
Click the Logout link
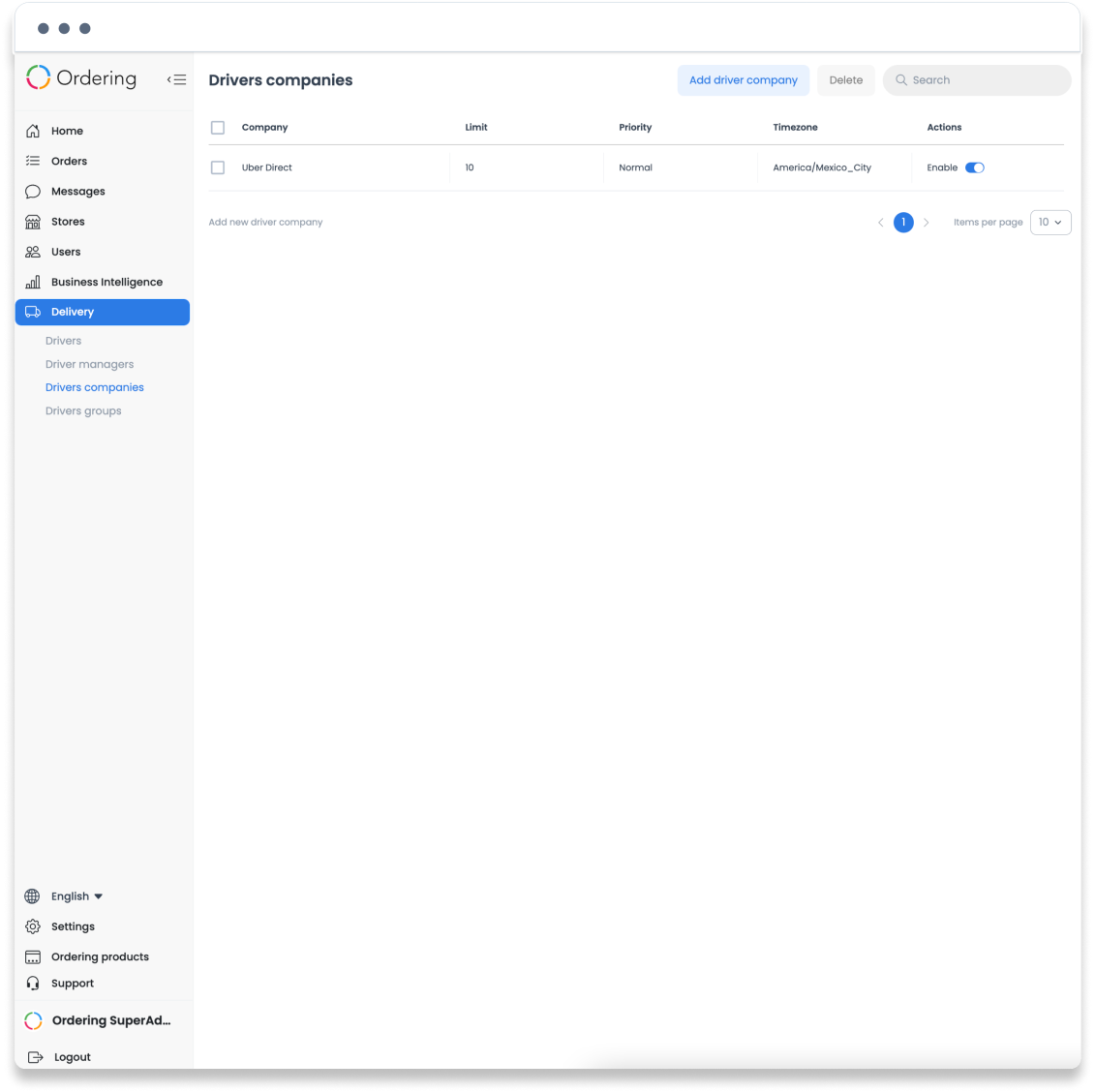point(73,1057)
